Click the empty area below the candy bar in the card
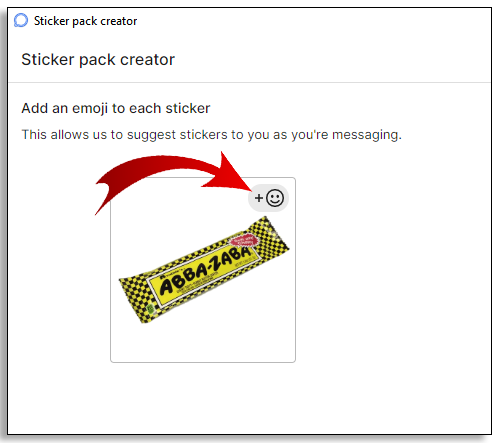 coord(203,342)
